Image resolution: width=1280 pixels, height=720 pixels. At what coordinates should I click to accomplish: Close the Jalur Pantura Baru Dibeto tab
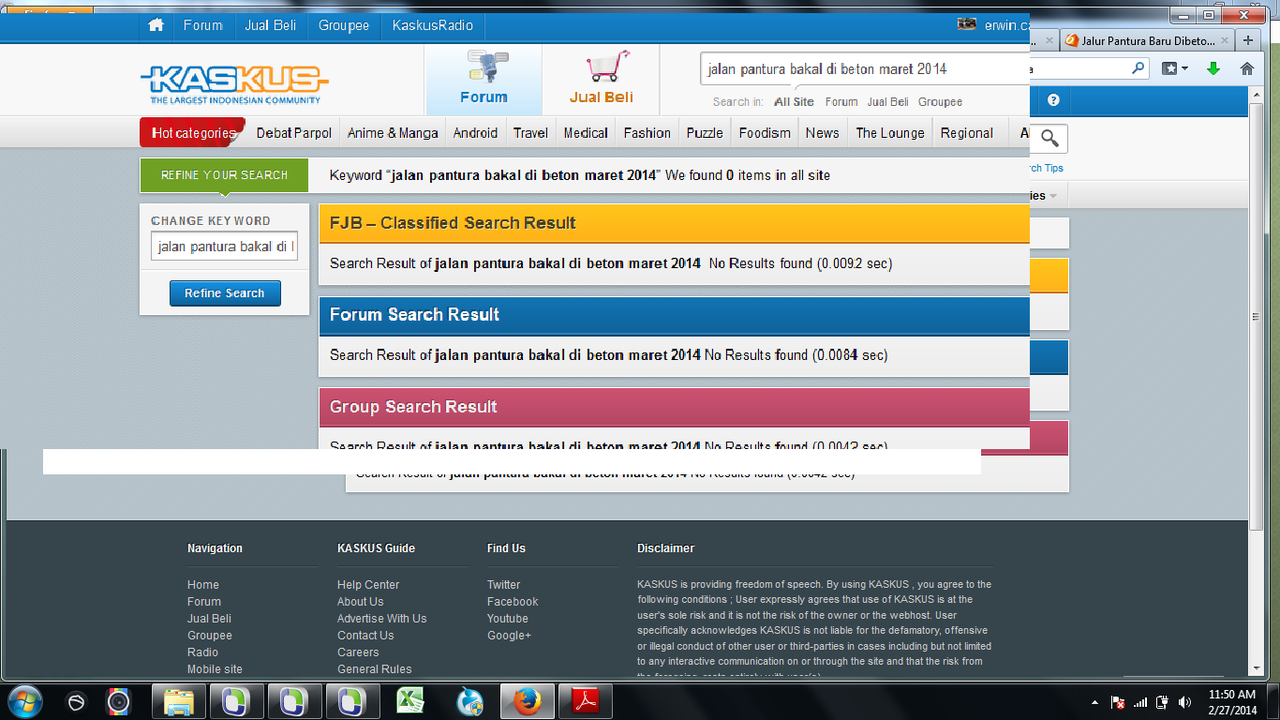click(1225, 41)
